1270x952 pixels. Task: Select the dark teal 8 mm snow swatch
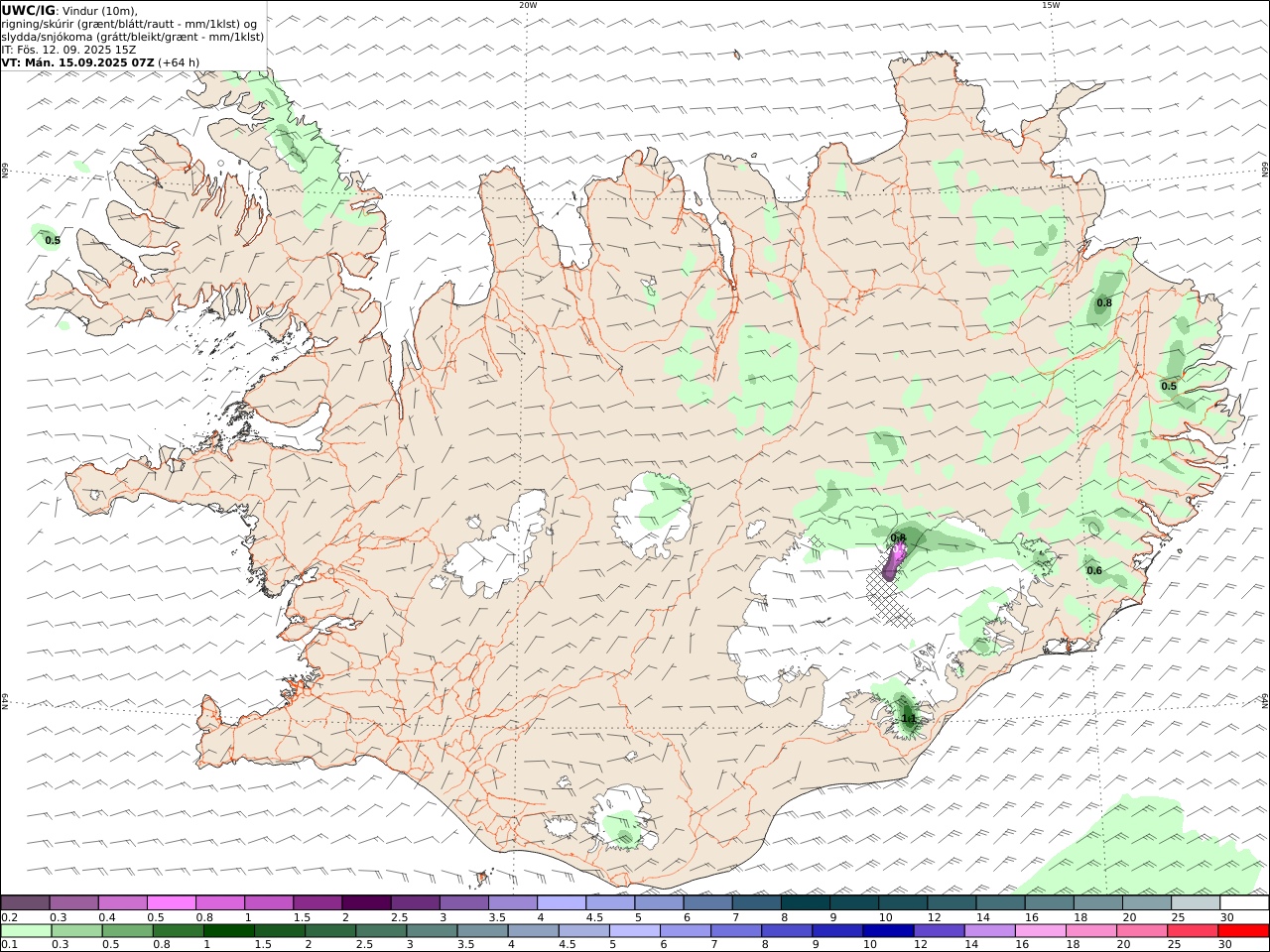tap(806, 902)
